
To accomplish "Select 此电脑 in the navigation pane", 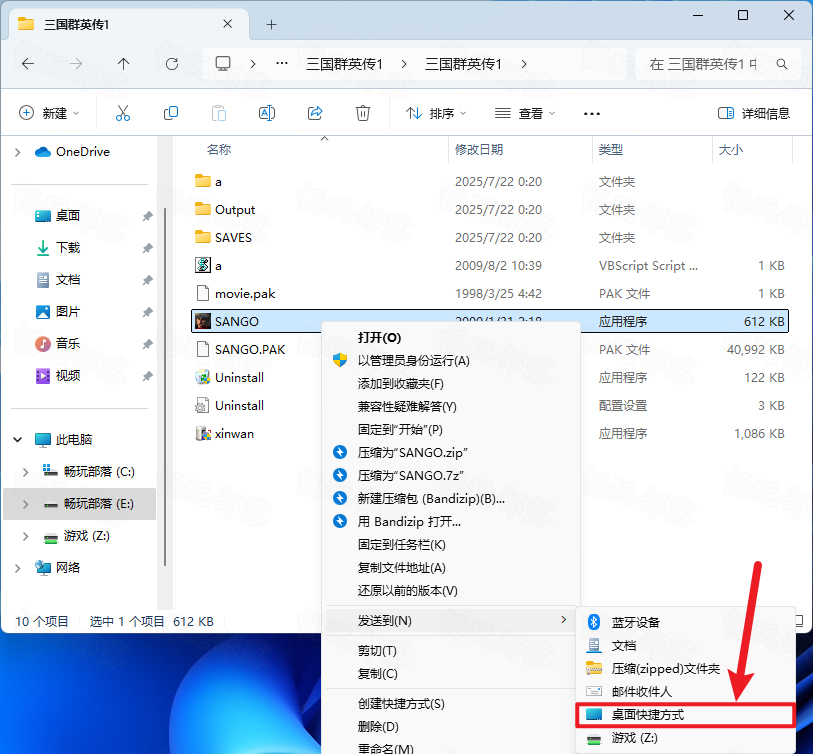I will click(x=64, y=439).
